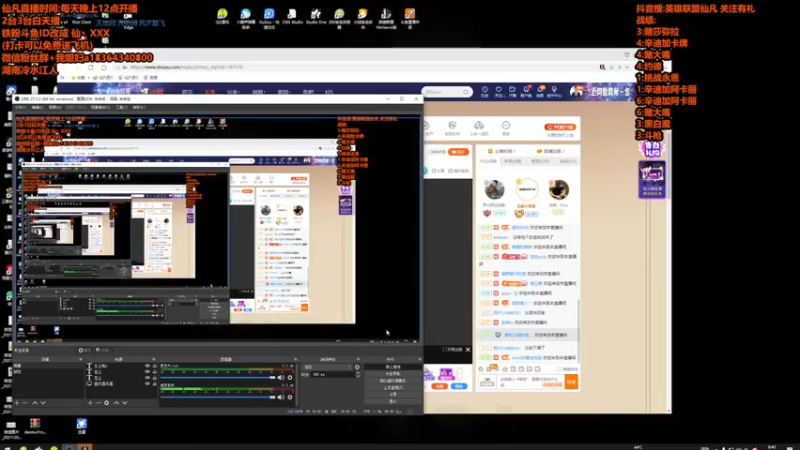Open Douyu watch history clock icon
Viewport: 800px width, 450px height.
point(485,91)
